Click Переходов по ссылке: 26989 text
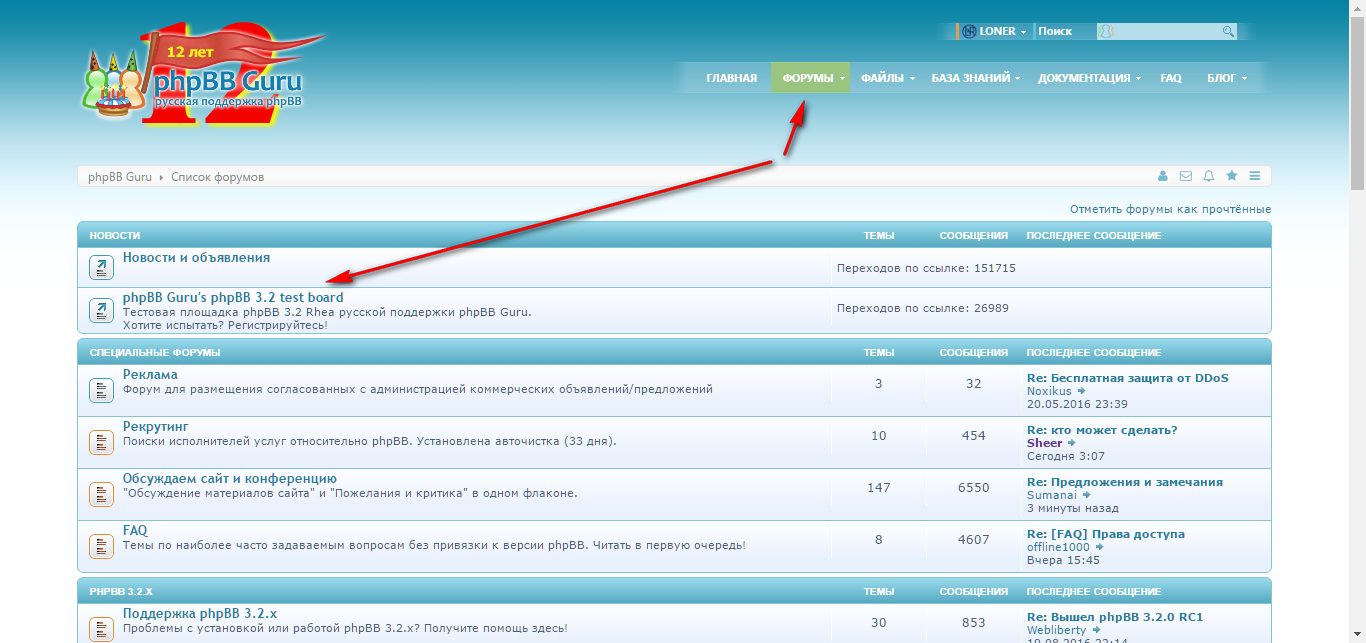 [x=923, y=308]
